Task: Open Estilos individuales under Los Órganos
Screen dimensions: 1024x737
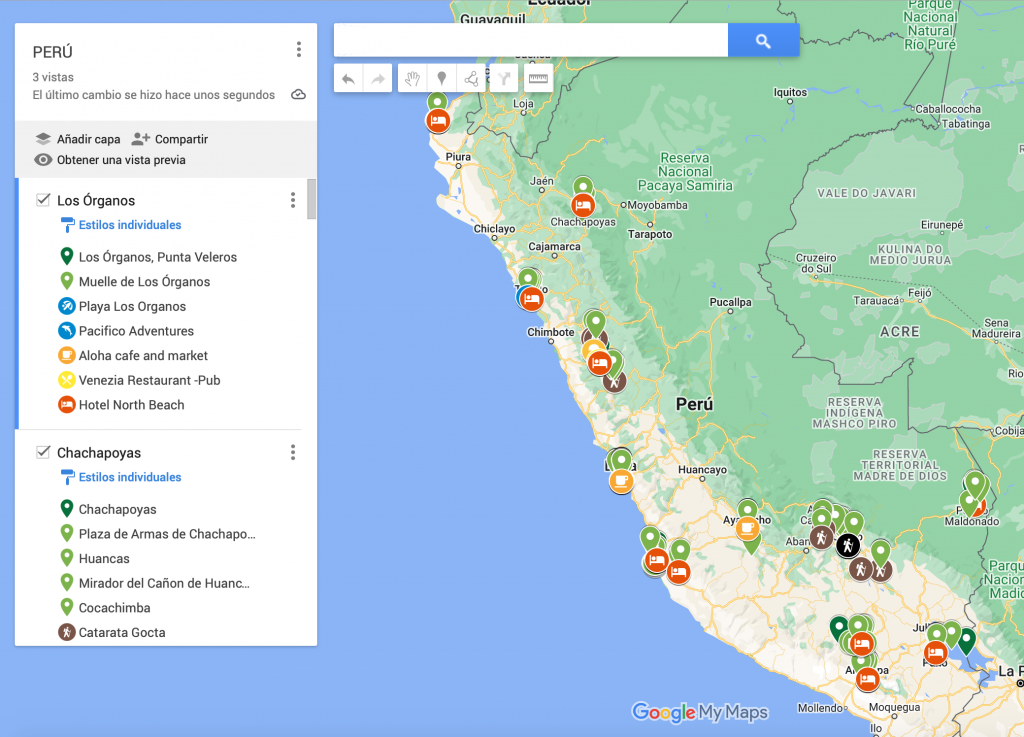Action: coord(129,225)
